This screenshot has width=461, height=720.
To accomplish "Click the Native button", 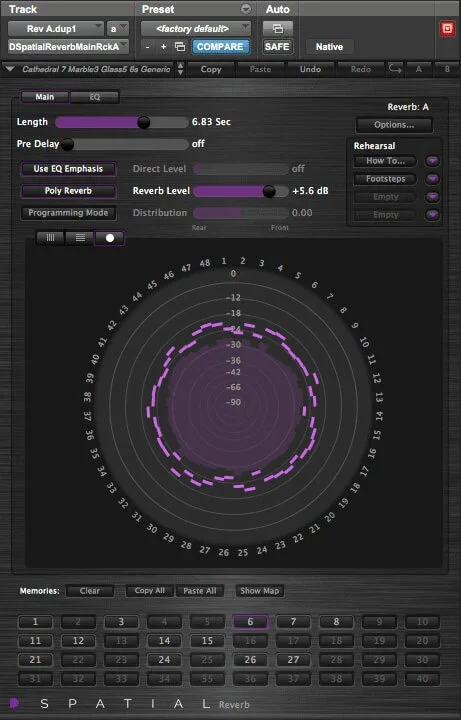I will [329, 47].
